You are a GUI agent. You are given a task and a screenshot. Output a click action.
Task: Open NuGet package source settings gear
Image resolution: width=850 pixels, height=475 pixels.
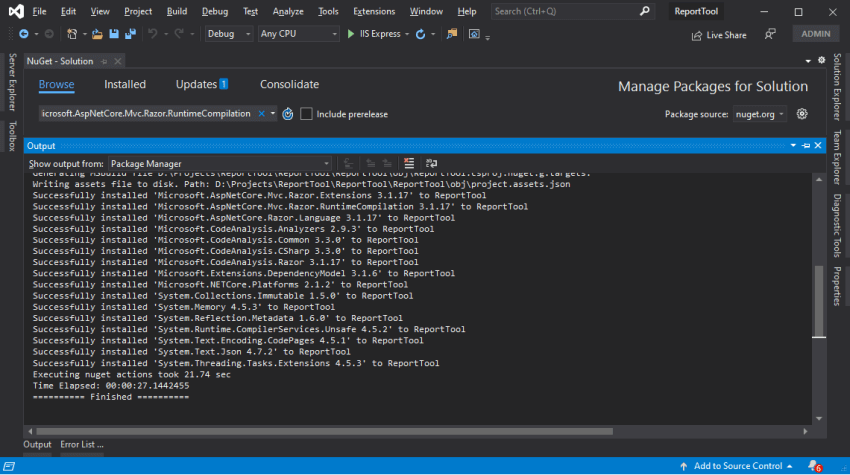[x=802, y=114]
